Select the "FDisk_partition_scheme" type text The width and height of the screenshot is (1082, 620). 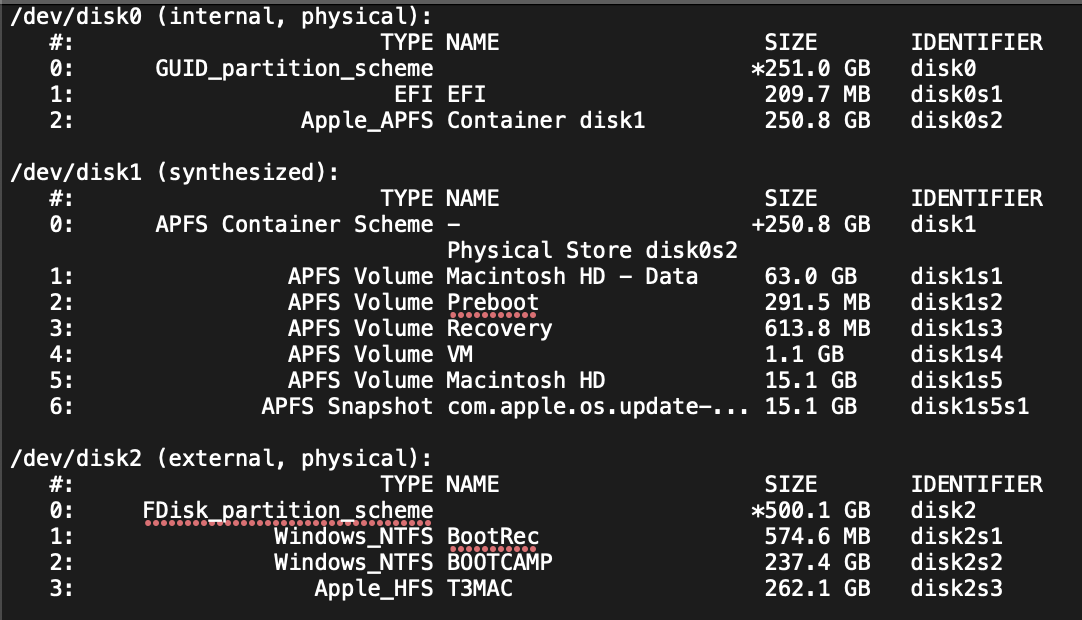(x=288, y=511)
